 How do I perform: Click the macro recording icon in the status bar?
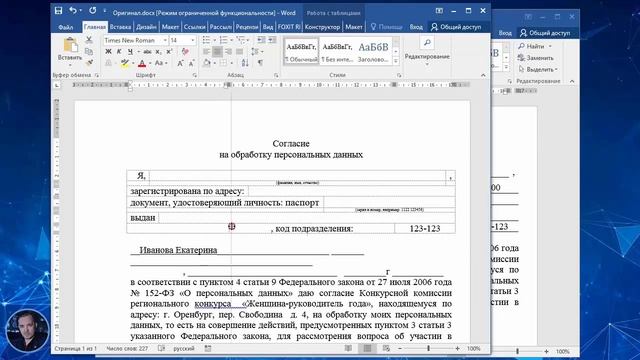208,349
